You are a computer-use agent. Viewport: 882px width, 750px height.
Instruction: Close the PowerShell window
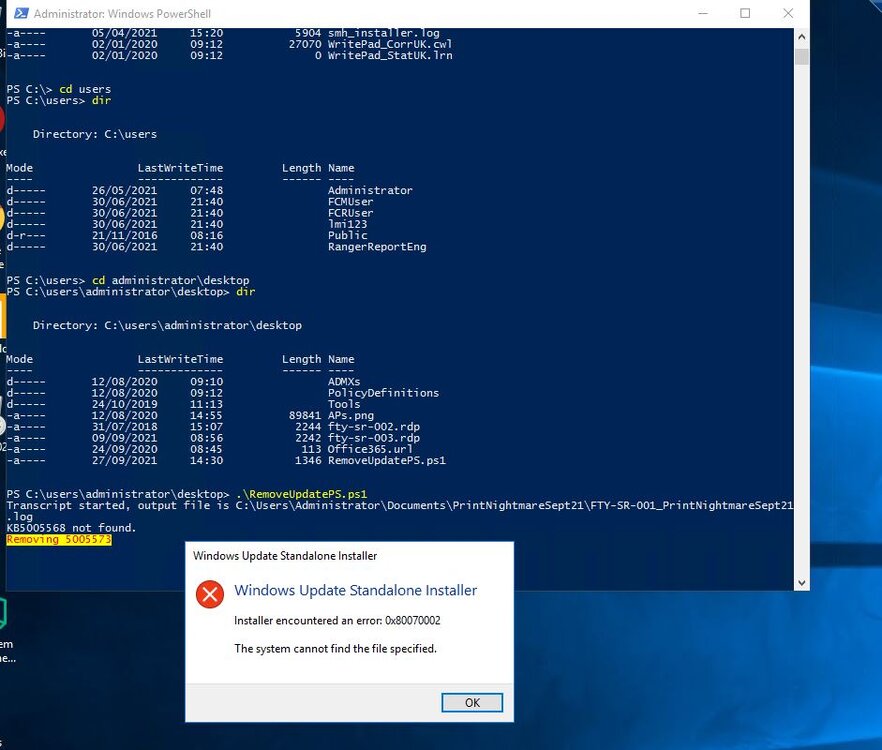[788, 13]
